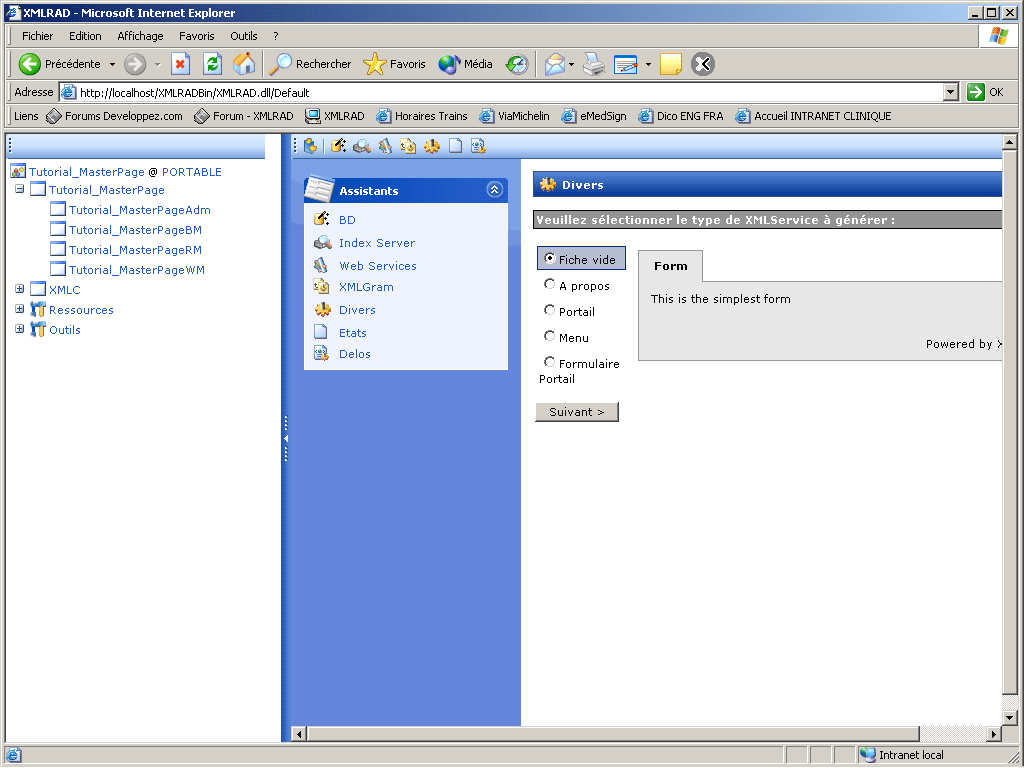Click the Web Services icon in Assistants panel
This screenshot has height=768, width=1024.
coord(321,266)
